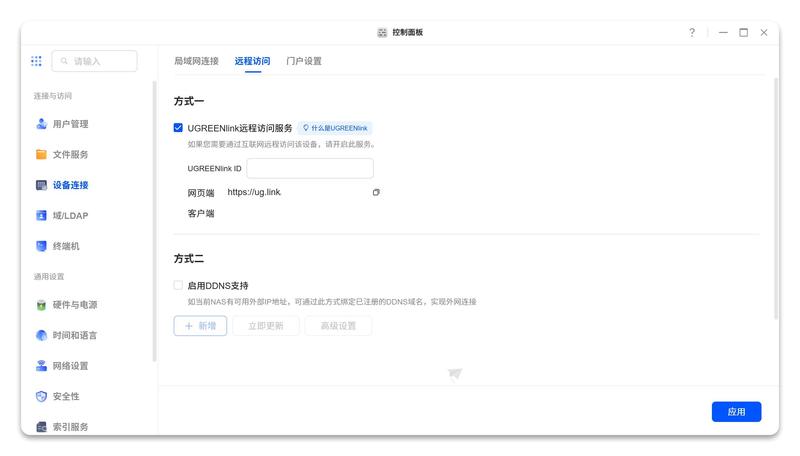Click the https://ug.link URL text

tap(254, 192)
